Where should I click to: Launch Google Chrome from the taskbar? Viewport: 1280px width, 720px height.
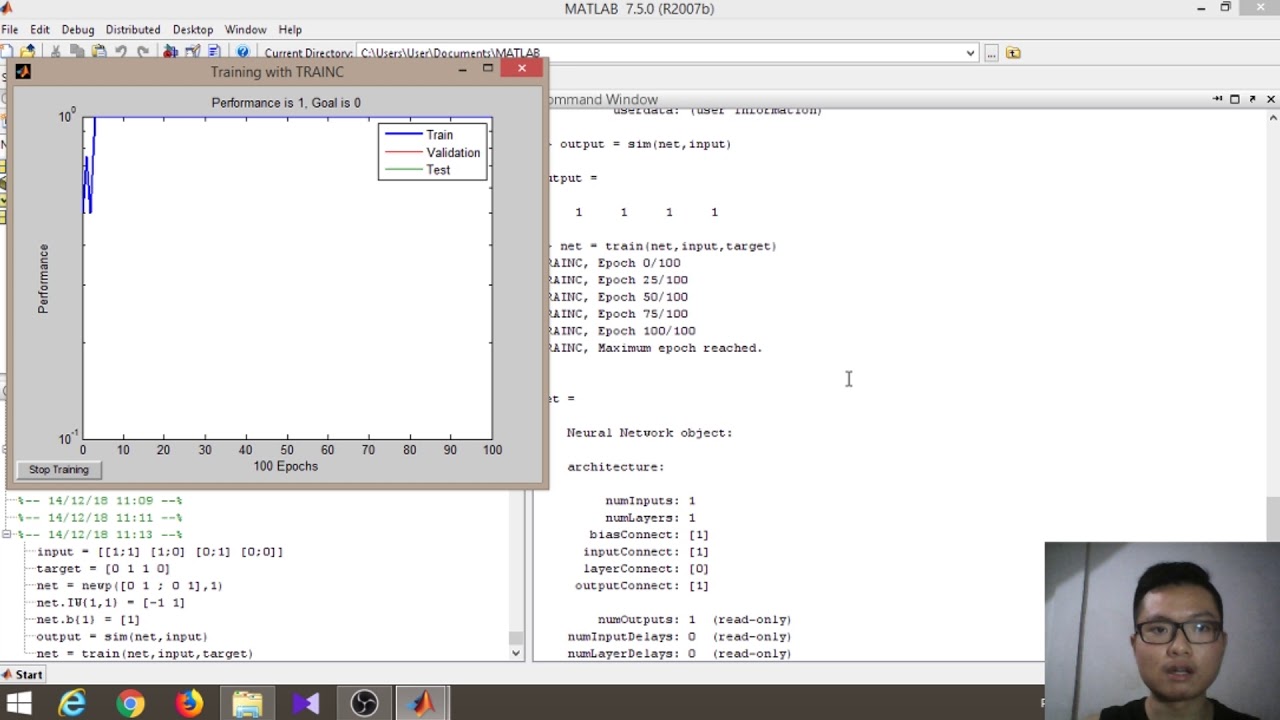(x=130, y=704)
